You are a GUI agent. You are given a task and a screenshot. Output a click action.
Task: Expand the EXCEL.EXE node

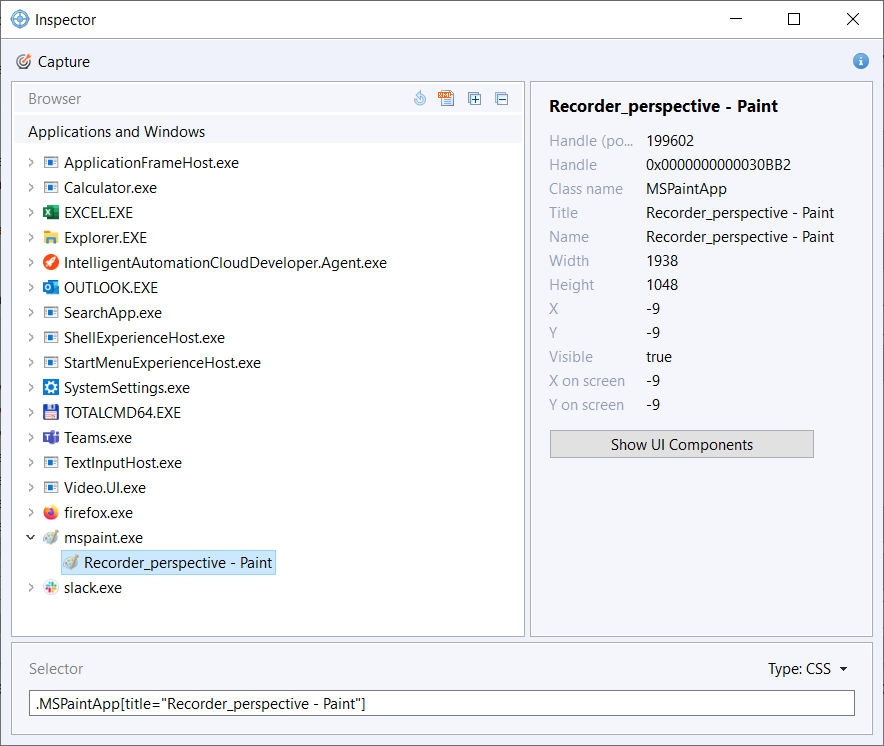[31, 213]
